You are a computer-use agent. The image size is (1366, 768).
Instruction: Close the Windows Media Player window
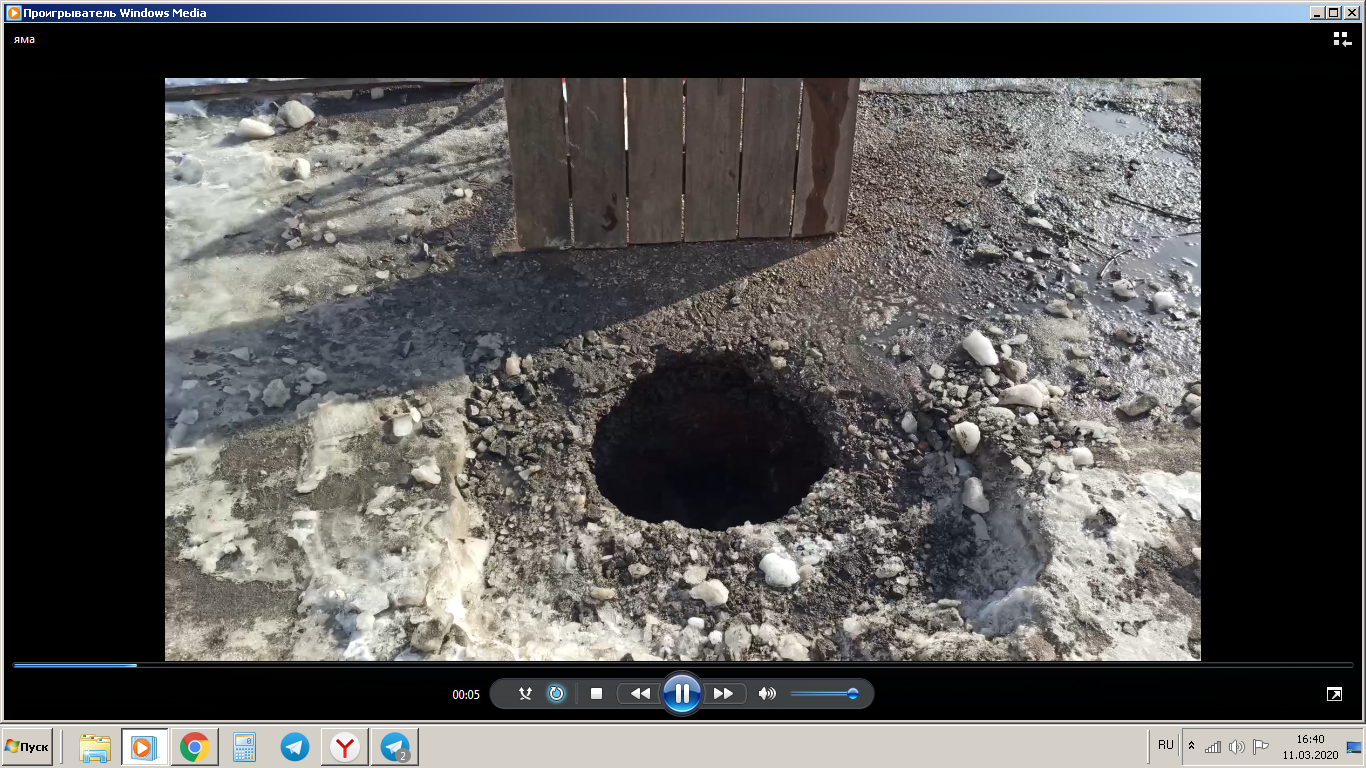point(1350,12)
